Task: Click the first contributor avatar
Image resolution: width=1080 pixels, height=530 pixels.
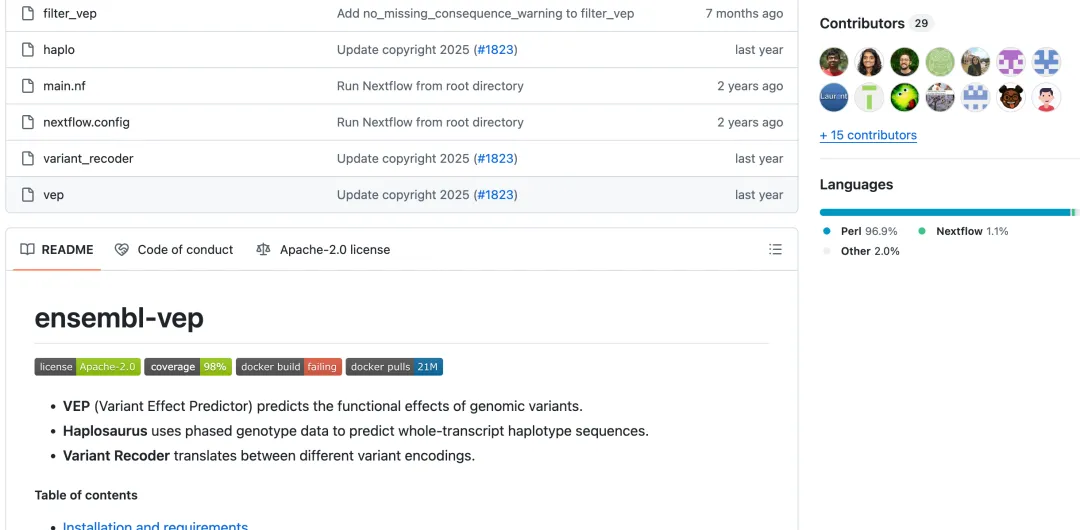Action: [x=834, y=62]
